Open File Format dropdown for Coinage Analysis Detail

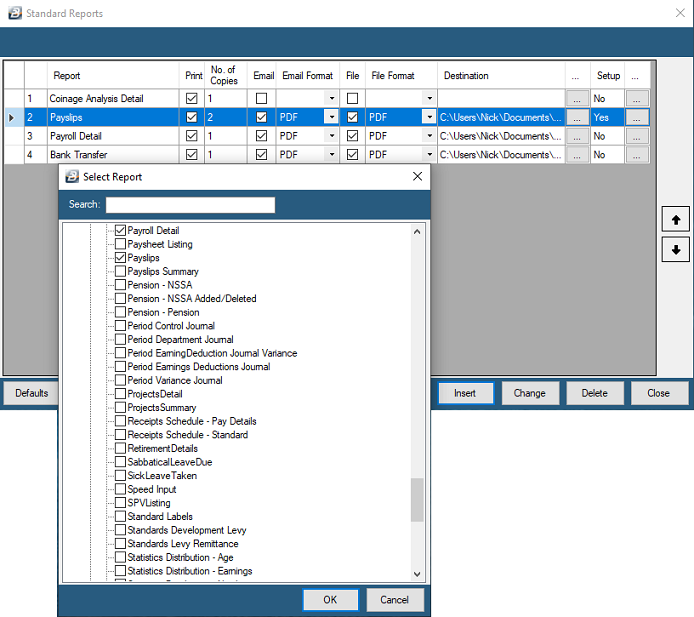[x=429, y=98]
